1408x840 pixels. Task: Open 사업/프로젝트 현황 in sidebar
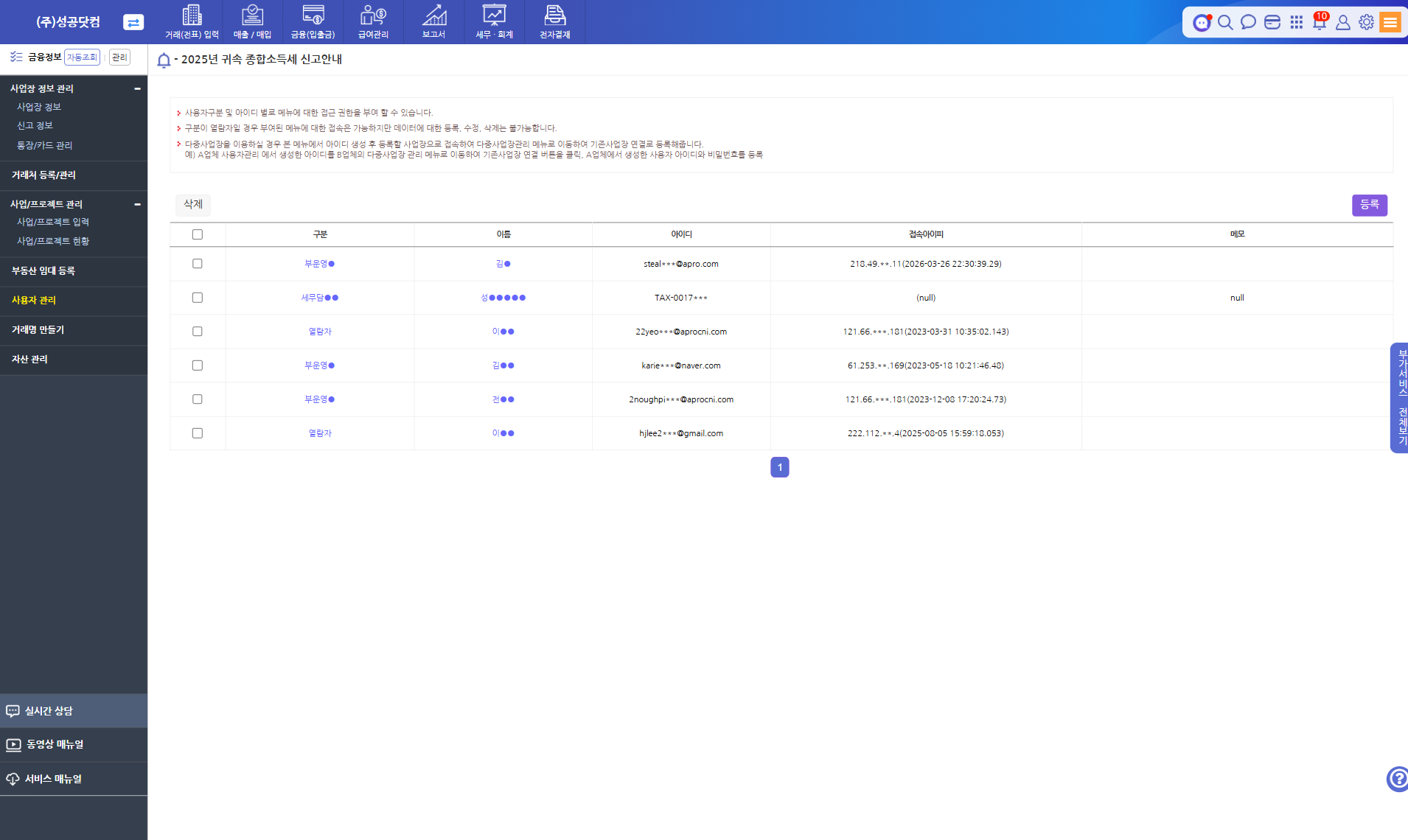[53, 241]
